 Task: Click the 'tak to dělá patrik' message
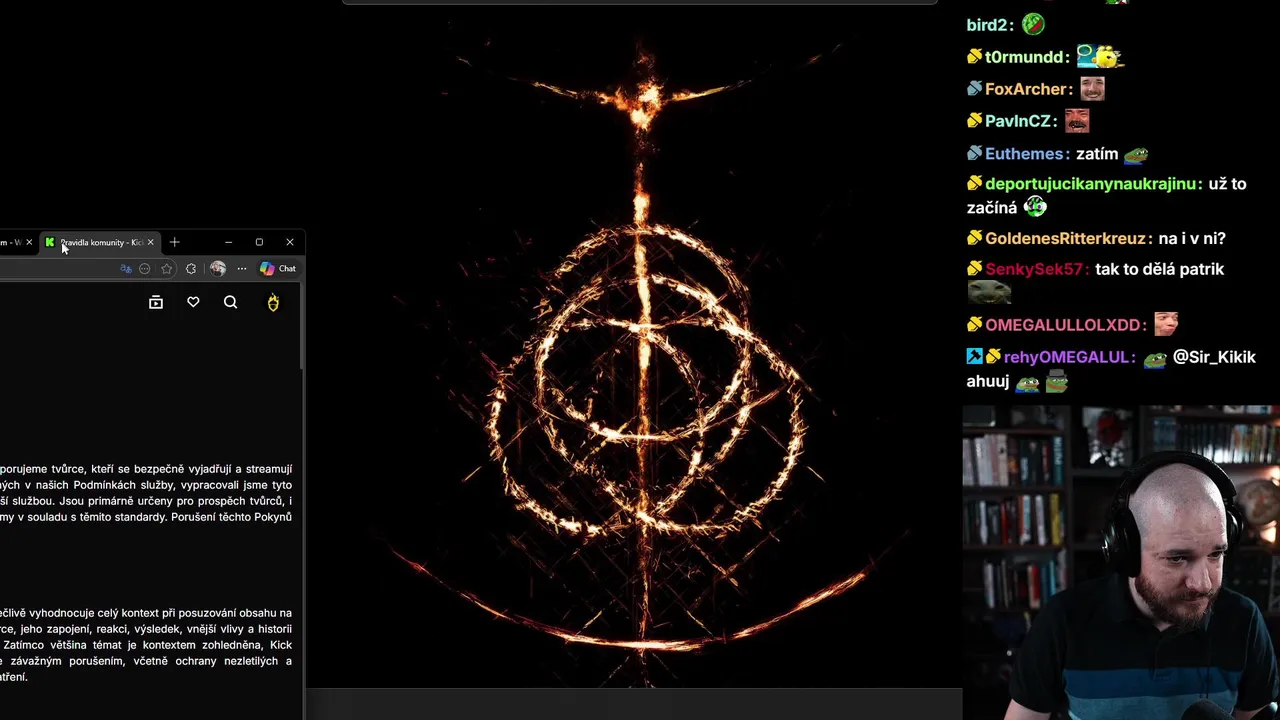(x=1159, y=269)
